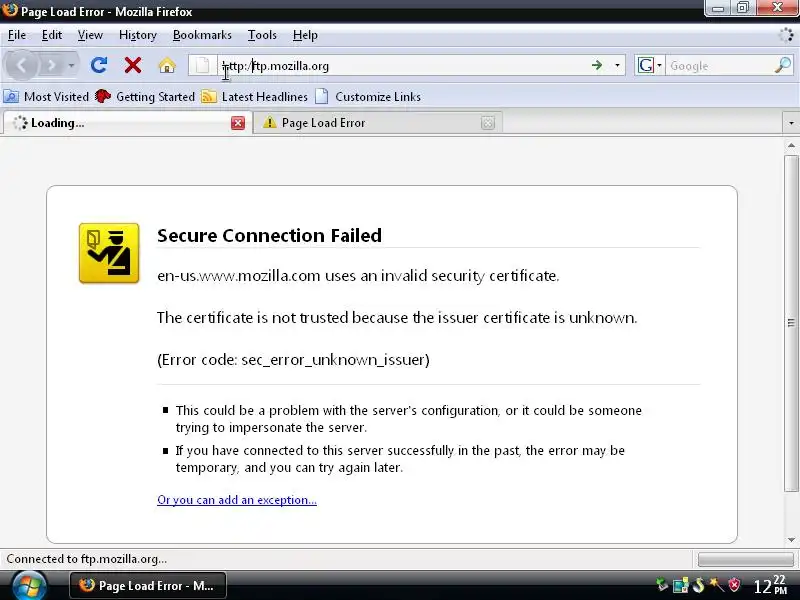Click the vertical scrollbar thumb
Viewport: 800px width, 600px height.
(x=791, y=323)
